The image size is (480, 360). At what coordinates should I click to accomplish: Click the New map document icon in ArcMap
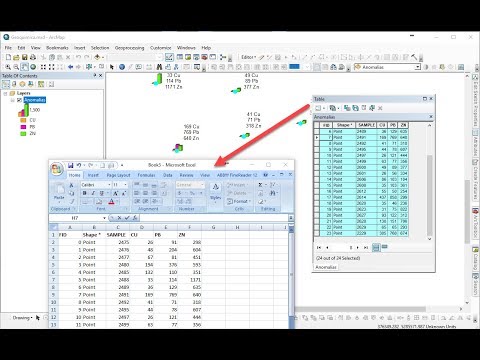click(8, 57)
